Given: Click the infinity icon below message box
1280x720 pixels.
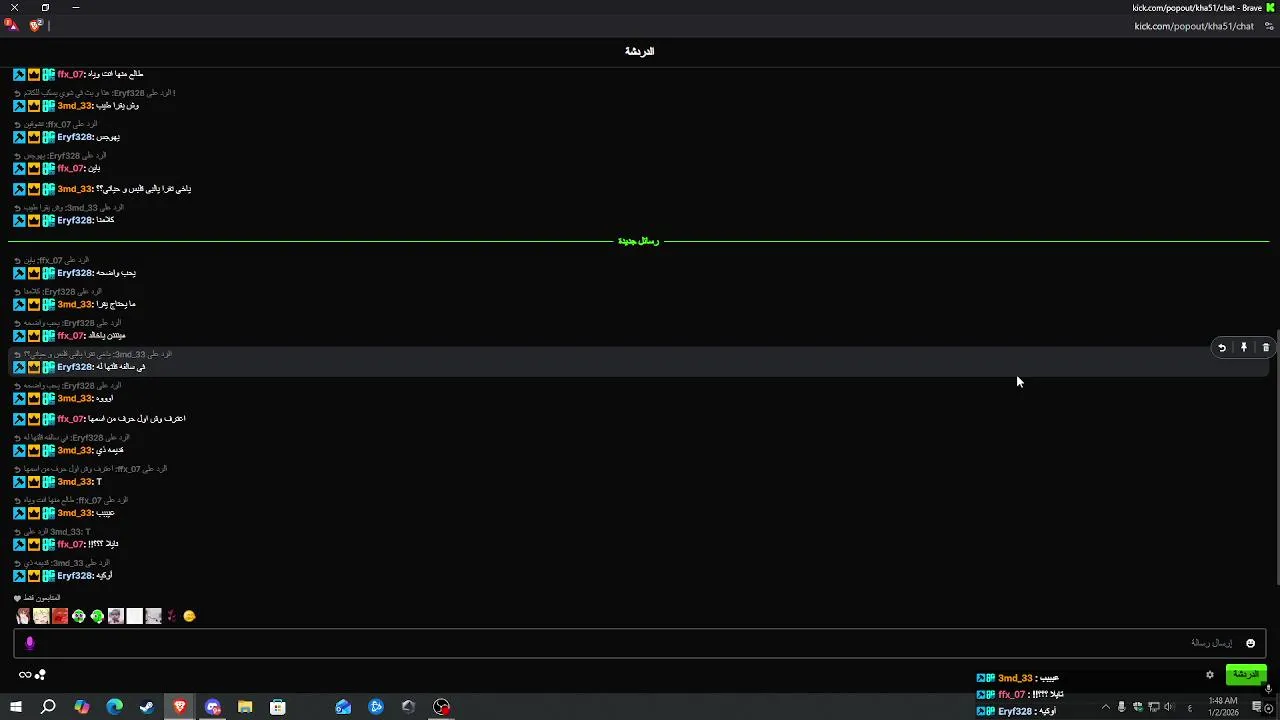Looking at the screenshot, I should tap(25, 674).
